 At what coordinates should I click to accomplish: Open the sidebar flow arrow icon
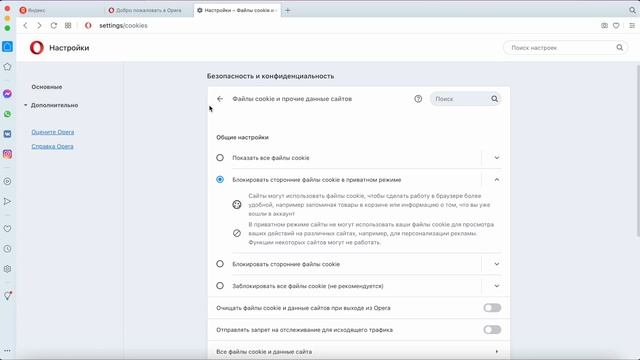pos(7,201)
